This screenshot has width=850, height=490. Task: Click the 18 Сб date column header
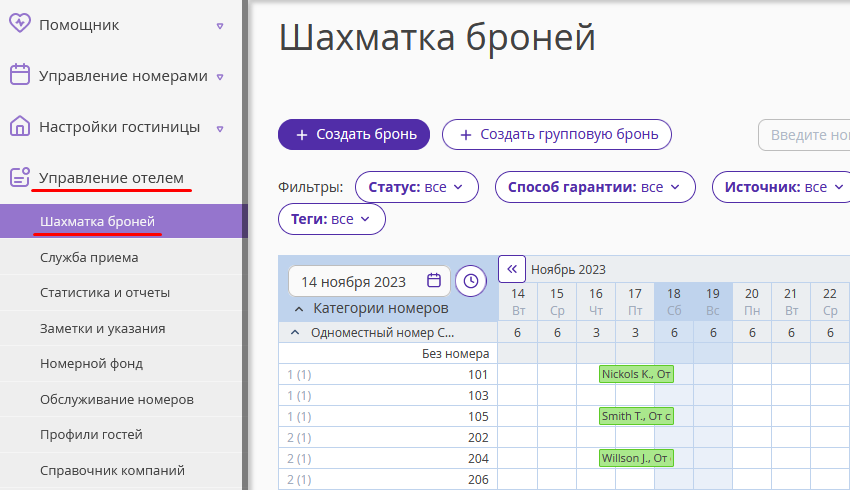coord(674,302)
